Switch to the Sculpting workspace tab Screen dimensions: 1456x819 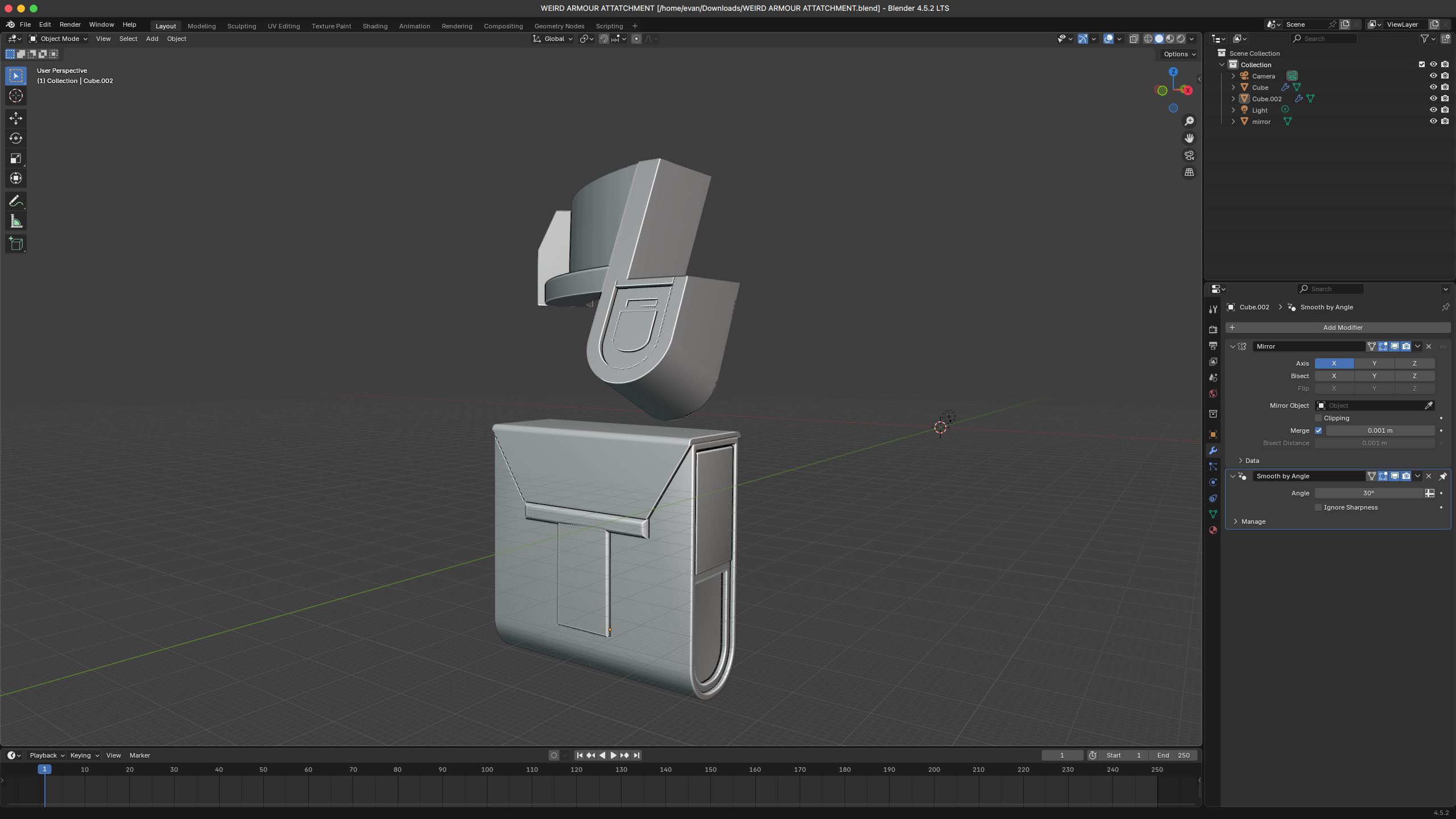(x=241, y=26)
